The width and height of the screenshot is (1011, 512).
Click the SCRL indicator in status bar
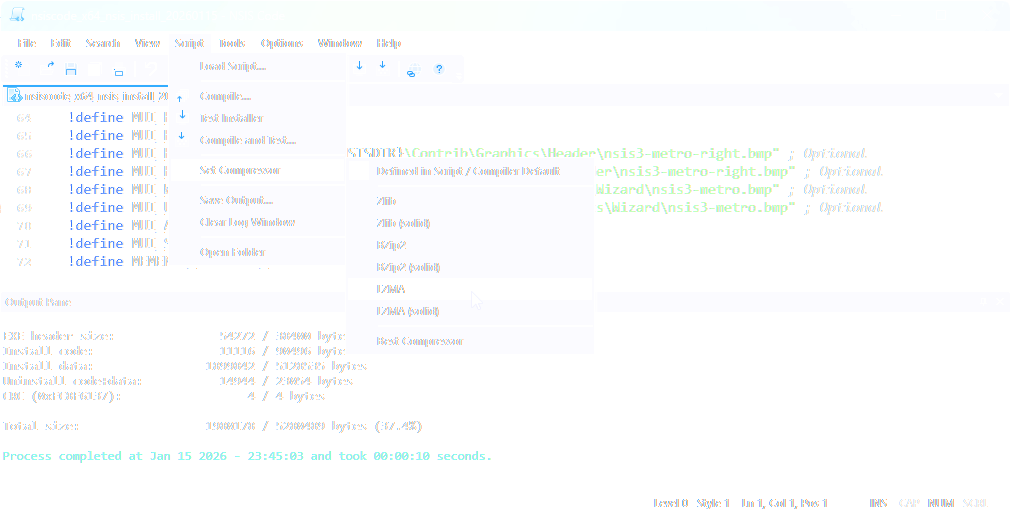coord(975,503)
